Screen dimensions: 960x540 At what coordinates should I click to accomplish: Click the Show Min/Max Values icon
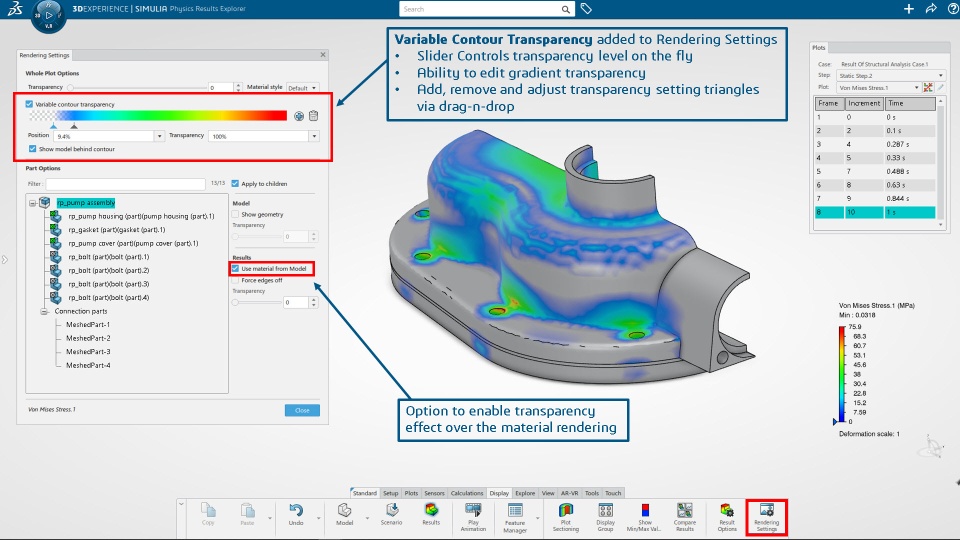(645, 517)
